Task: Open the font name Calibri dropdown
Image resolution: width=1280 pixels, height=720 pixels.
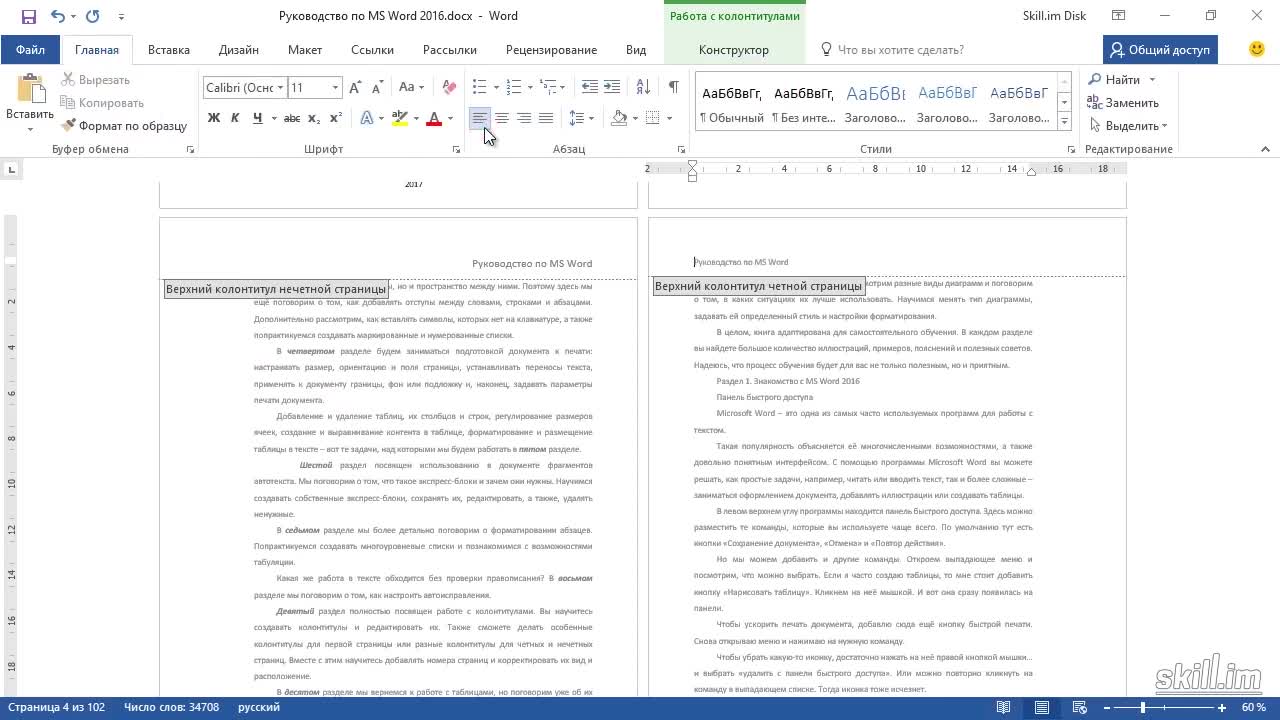Action: (x=280, y=88)
